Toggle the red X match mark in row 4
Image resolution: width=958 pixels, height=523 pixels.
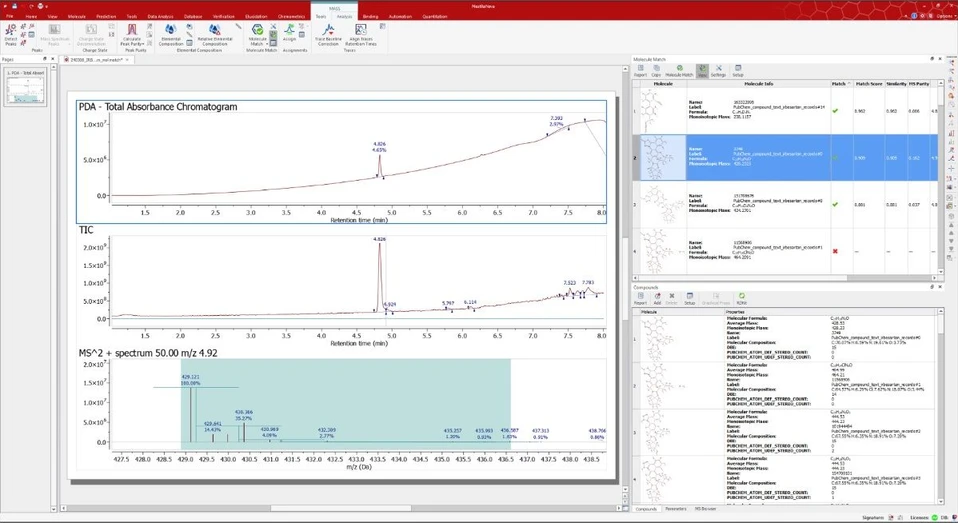click(835, 251)
